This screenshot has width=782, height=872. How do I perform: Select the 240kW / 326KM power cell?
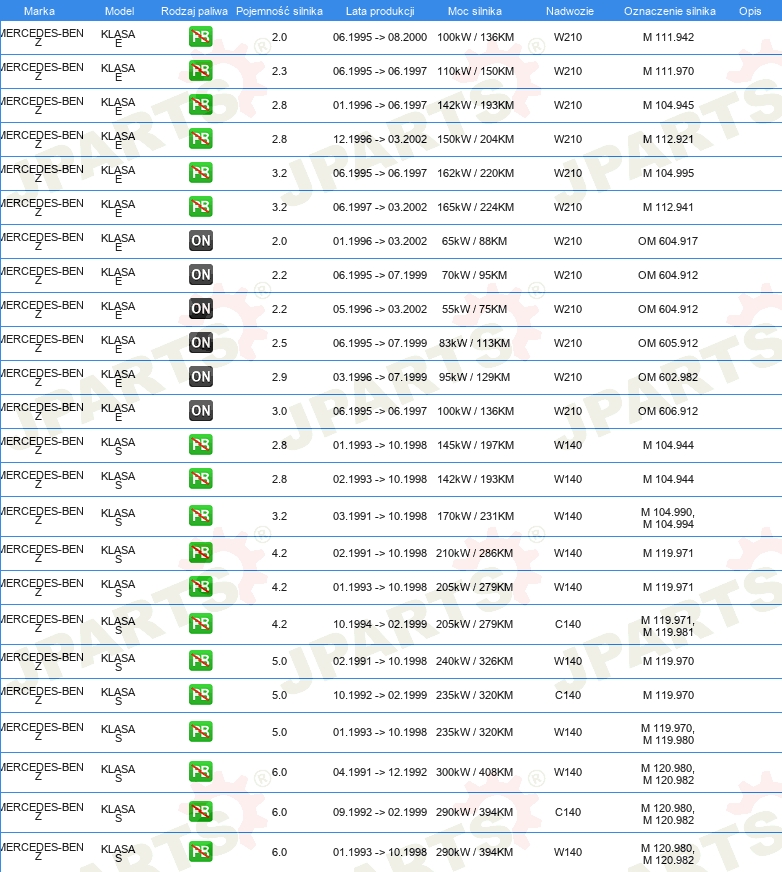coord(474,661)
